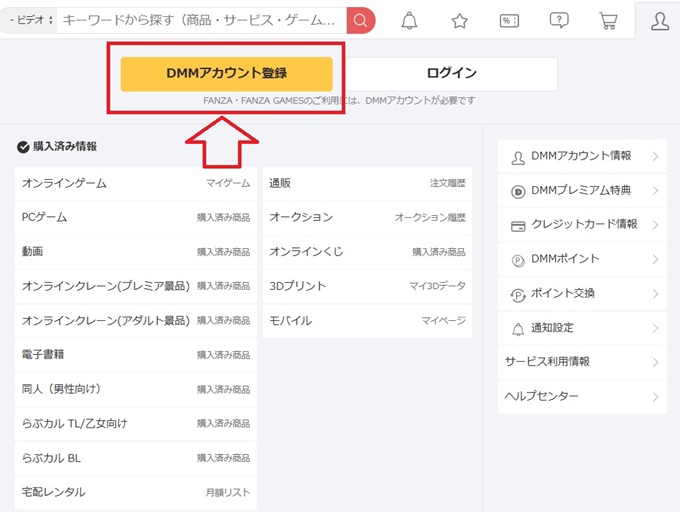Click card icon beside クレジットカード情報
The height and width of the screenshot is (512, 680).
(x=518, y=226)
